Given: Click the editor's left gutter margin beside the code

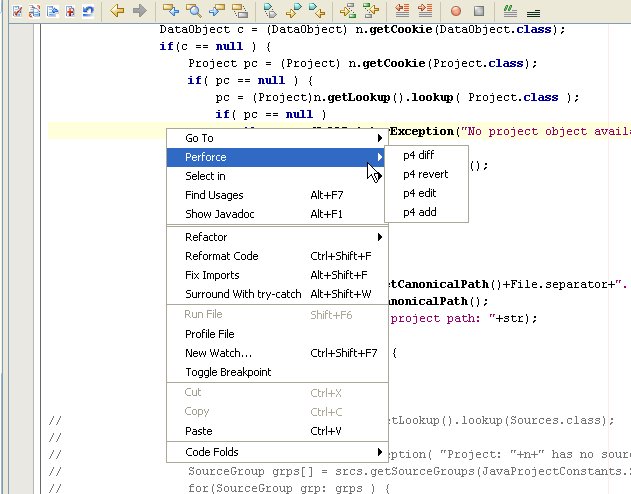Looking at the screenshot, I should (x=21, y=257).
